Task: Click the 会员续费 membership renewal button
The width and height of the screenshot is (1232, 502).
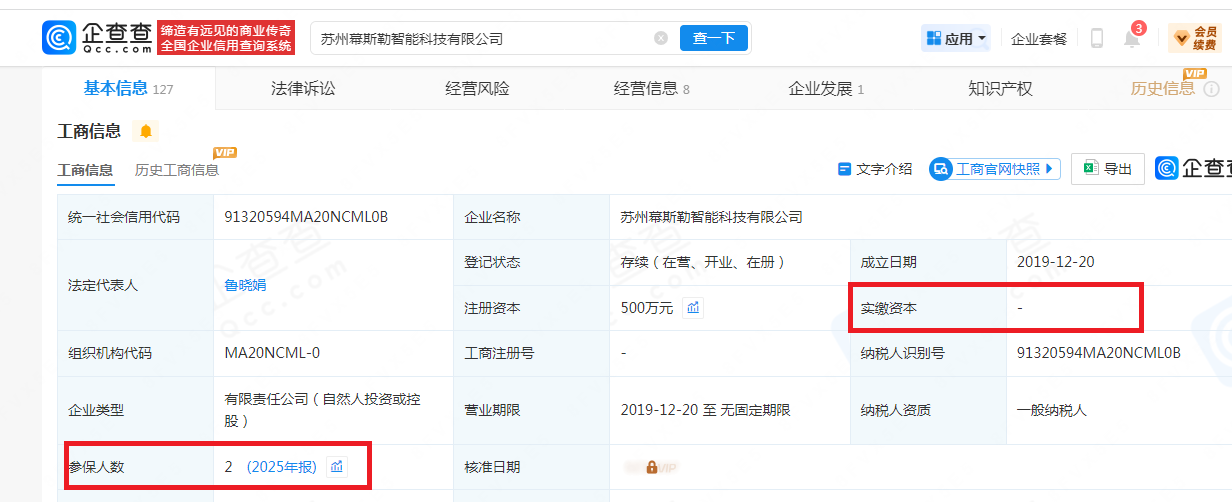Action: 1194,38
